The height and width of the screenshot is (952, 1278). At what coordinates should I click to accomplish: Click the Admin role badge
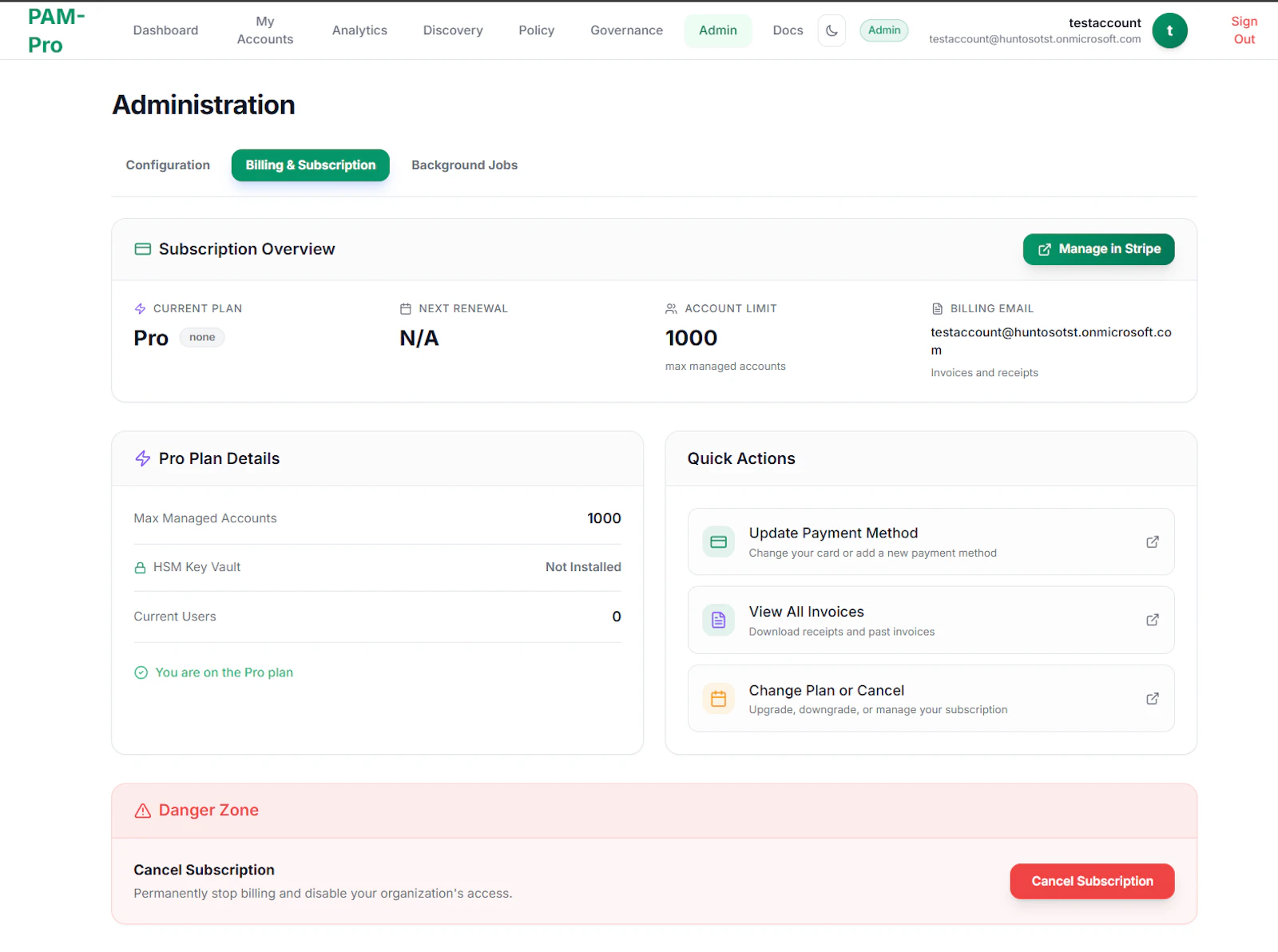point(884,30)
